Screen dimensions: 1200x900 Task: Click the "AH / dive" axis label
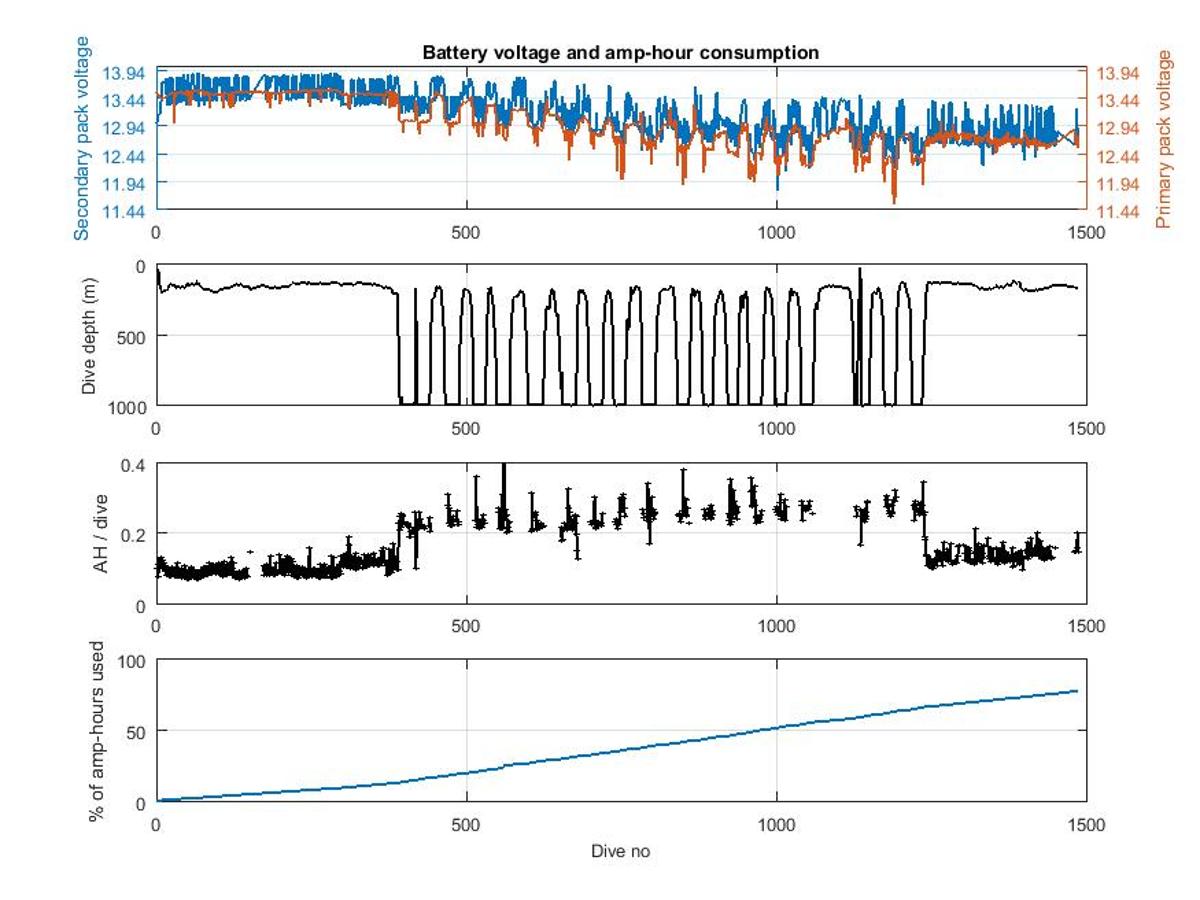tap(100, 534)
